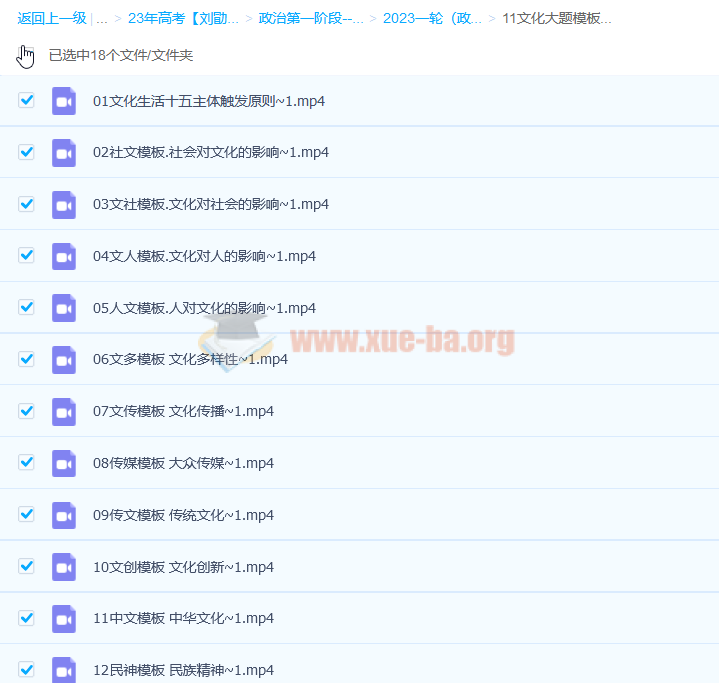719x683 pixels.
Task: Go back via 返回上一级 link
Action: [51, 18]
